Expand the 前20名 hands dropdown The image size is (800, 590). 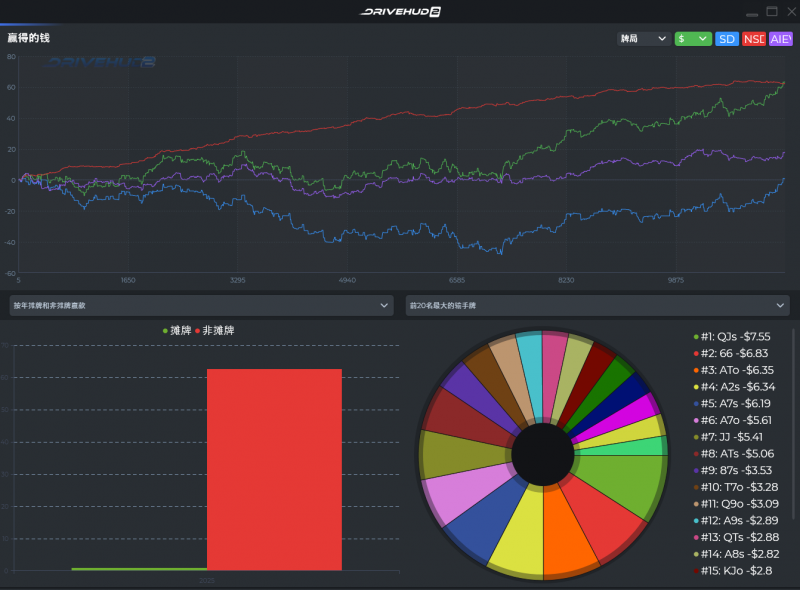[598, 305]
